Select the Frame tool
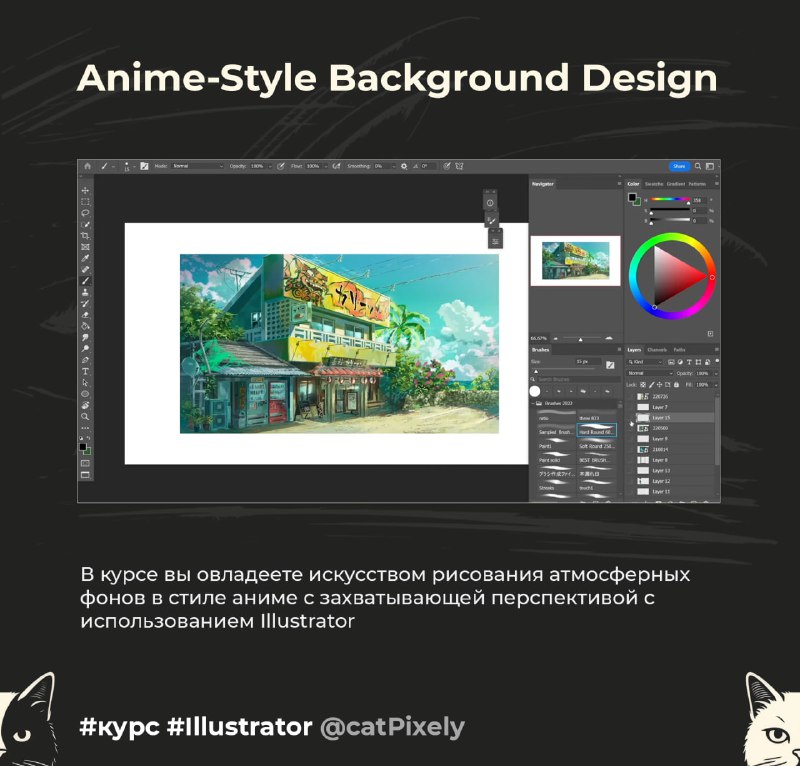Image resolution: width=800 pixels, height=766 pixels. tap(85, 247)
